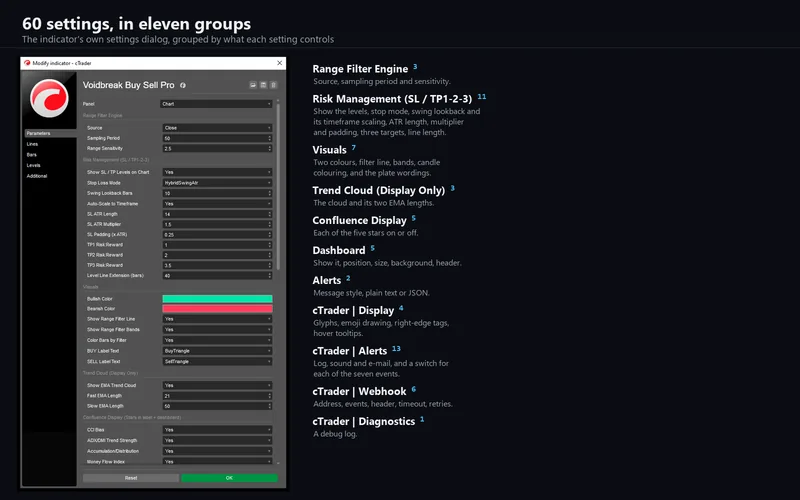
Task: Click the load parameters icon in dialog header
Action: [253, 85]
